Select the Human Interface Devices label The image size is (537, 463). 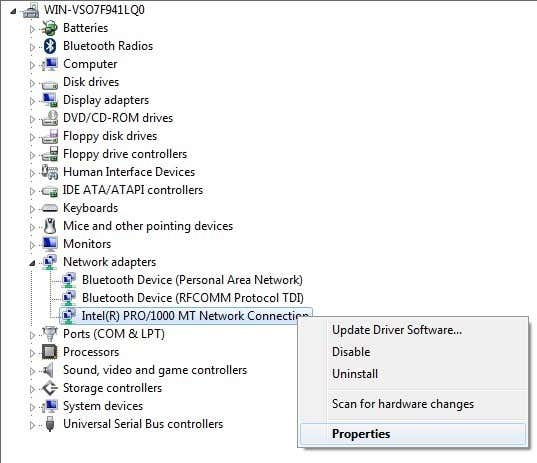tap(129, 172)
